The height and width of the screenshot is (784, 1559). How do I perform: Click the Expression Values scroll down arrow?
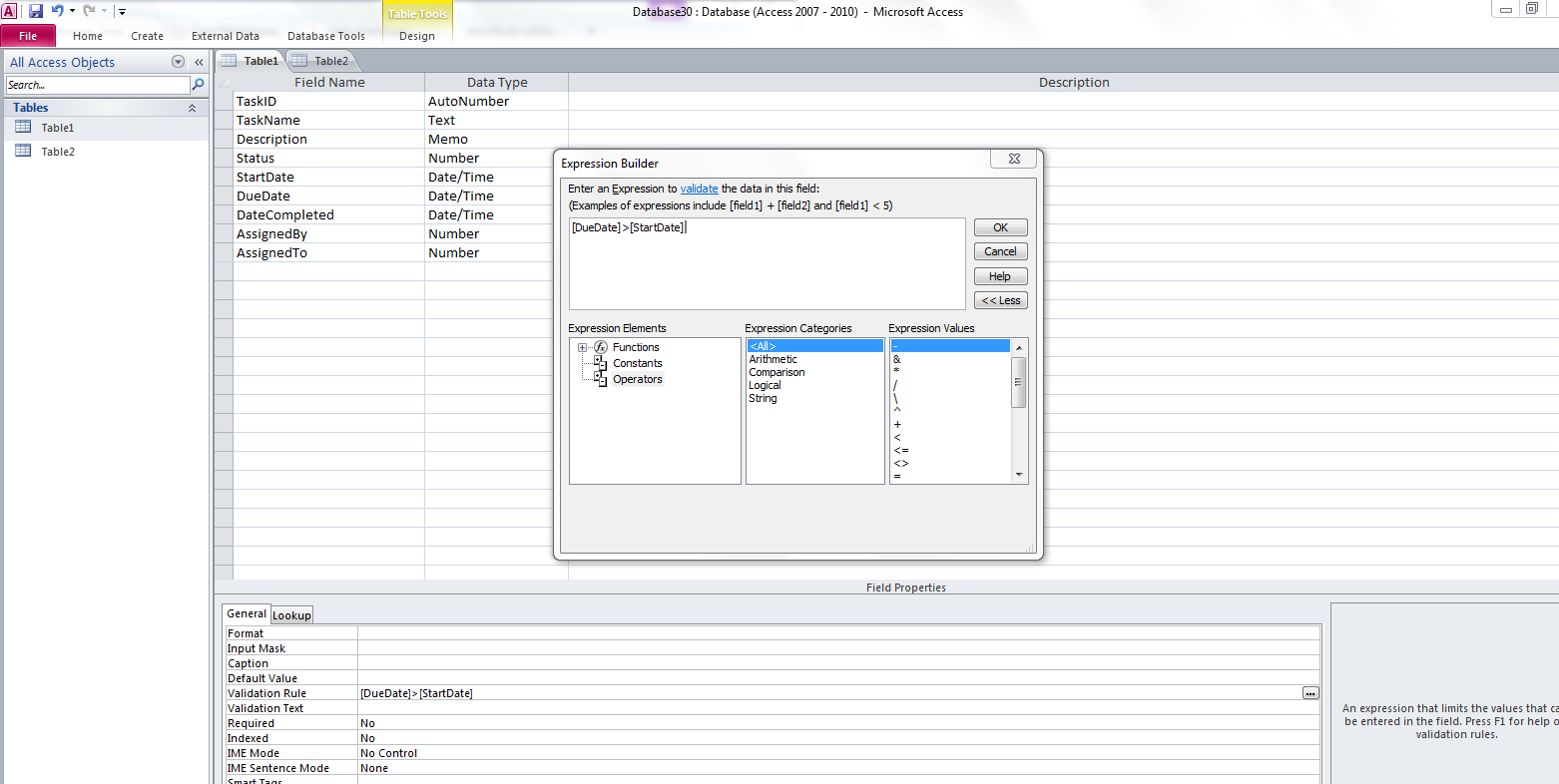[1019, 475]
